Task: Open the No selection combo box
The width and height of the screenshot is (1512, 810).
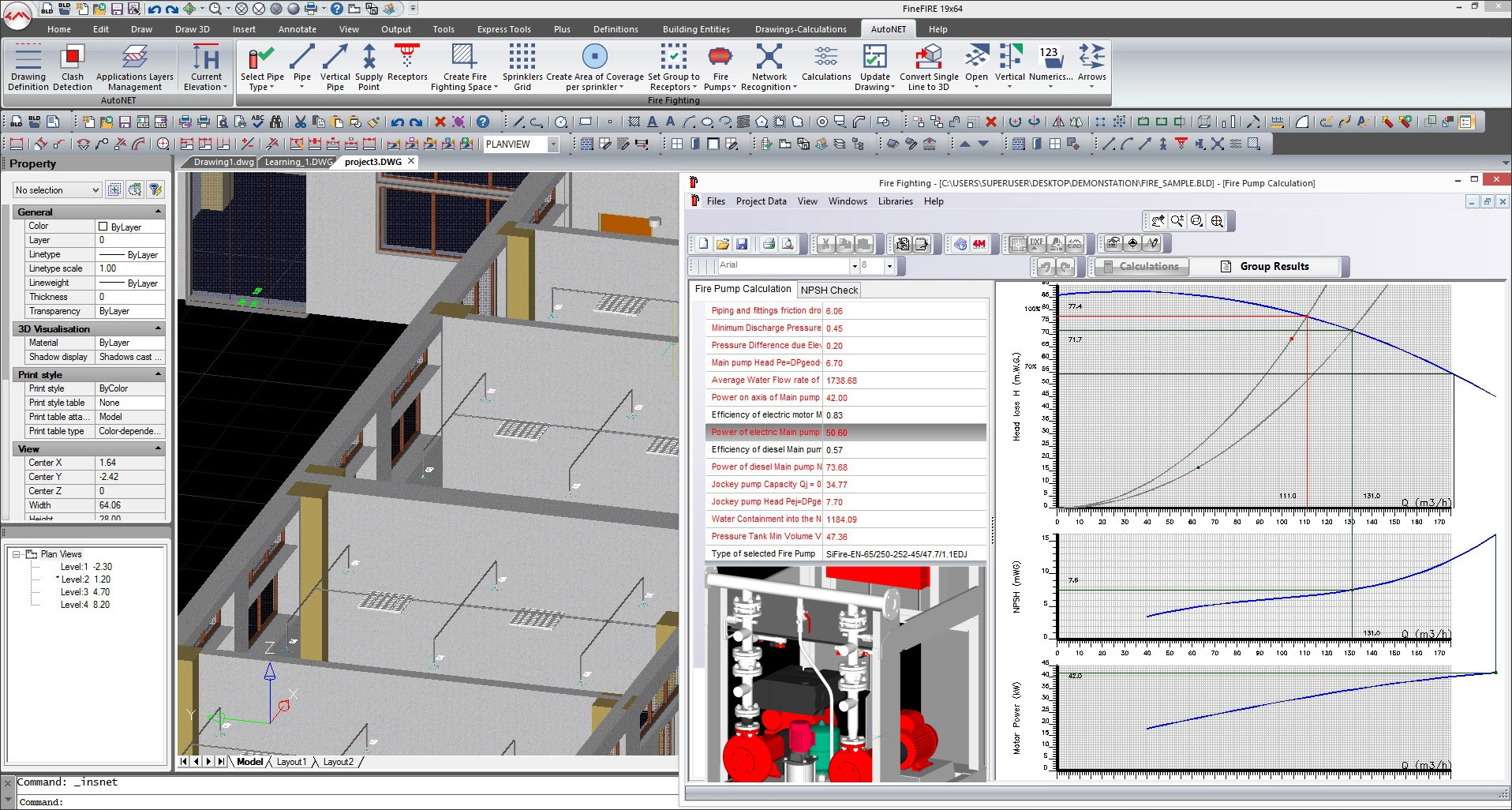Action: coord(57,190)
